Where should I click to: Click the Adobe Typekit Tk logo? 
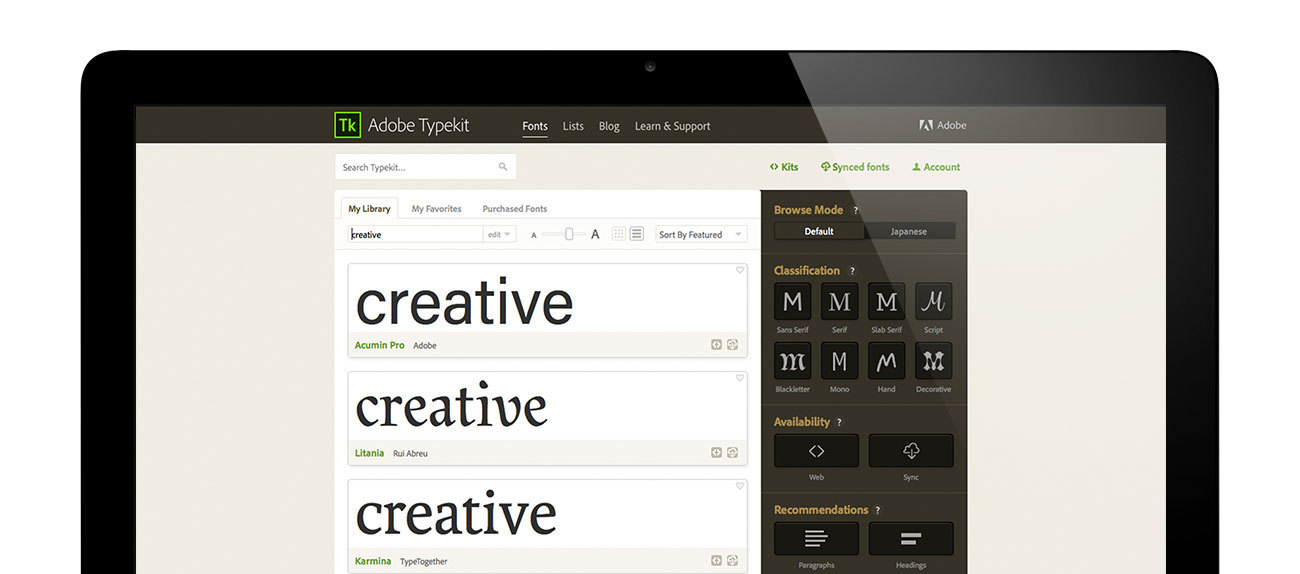tap(347, 125)
